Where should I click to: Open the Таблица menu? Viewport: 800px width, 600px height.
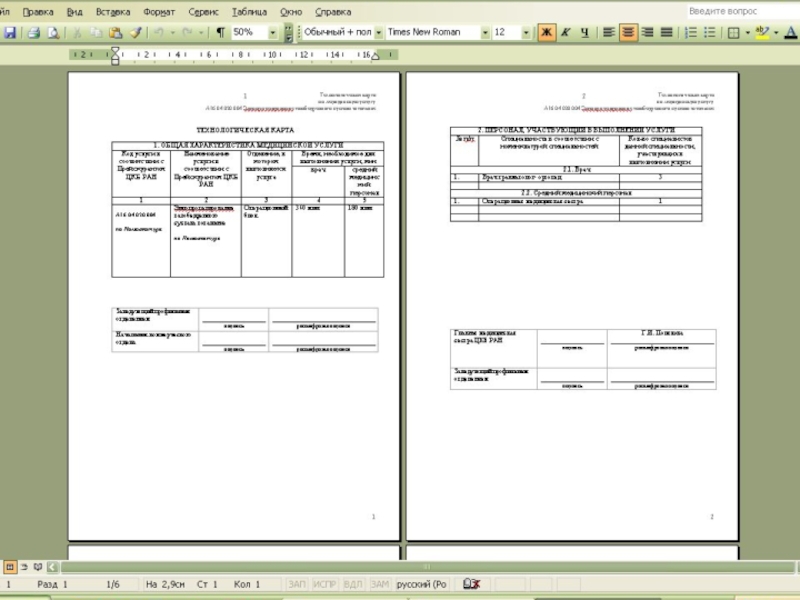(x=249, y=12)
